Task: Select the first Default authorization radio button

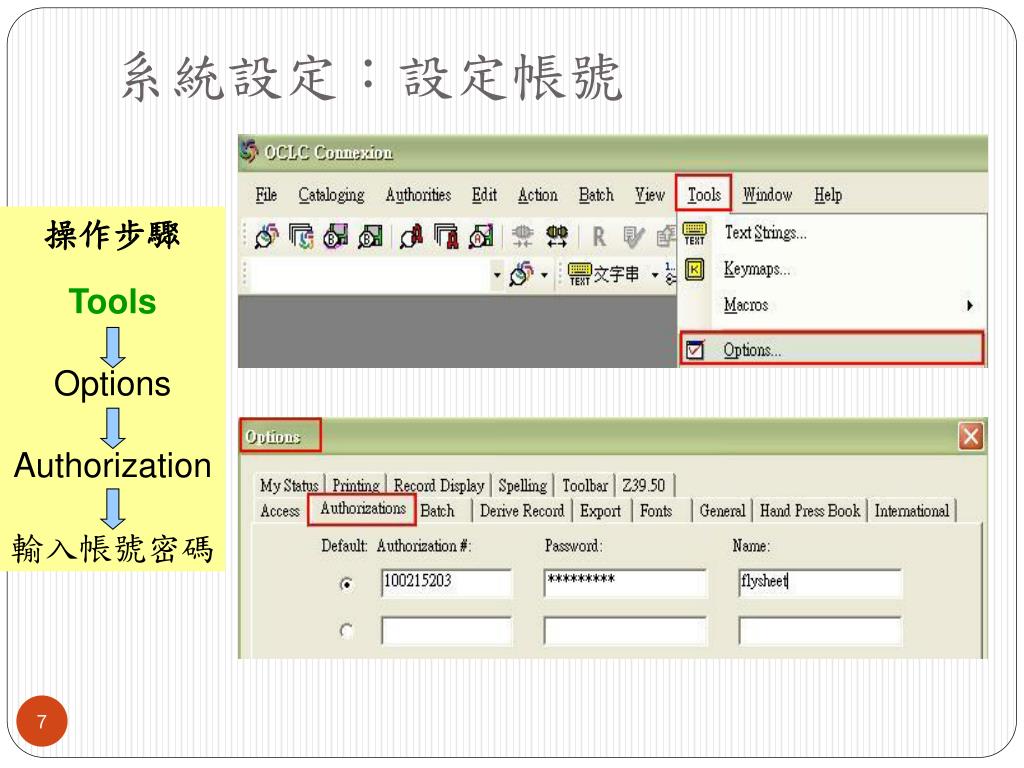Action: tap(347, 584)
